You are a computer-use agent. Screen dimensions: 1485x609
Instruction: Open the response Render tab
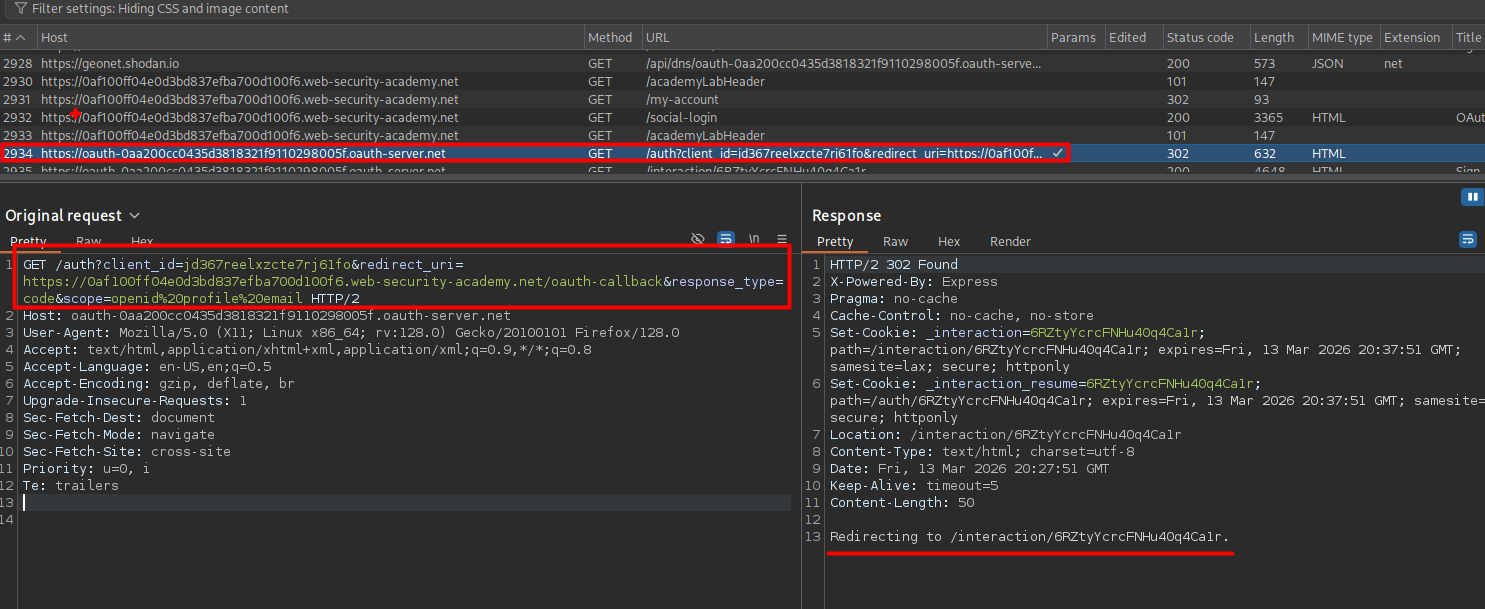pos(1009,242)
